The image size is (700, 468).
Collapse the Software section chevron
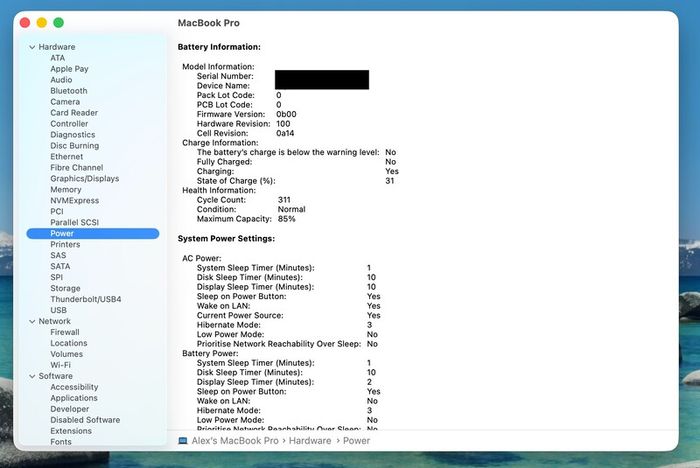[32, 376]
